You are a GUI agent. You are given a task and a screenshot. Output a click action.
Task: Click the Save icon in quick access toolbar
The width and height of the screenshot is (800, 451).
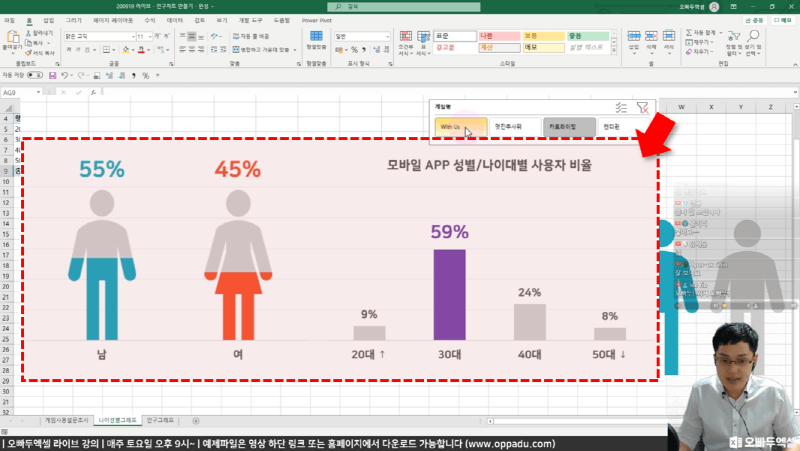[52, 76]
